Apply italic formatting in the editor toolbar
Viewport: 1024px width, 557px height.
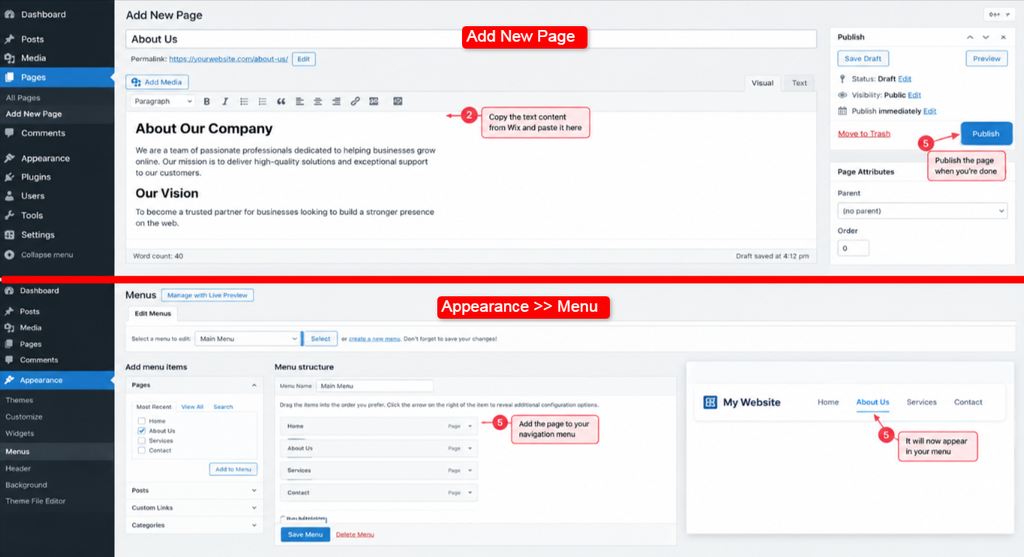[x=225, y=101]
